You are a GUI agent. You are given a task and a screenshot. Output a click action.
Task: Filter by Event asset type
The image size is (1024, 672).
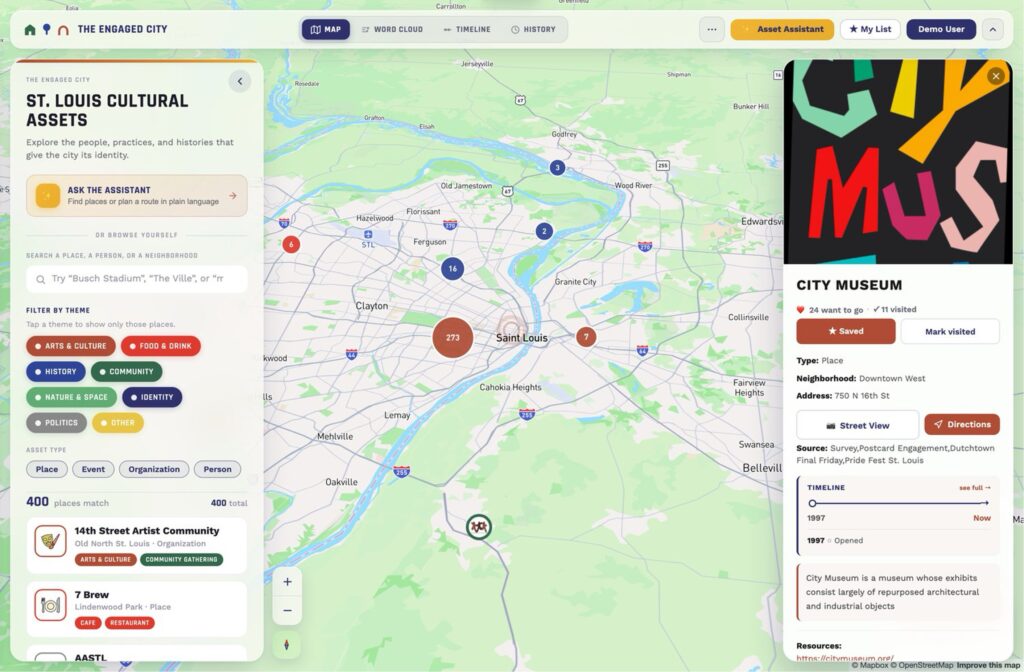pyautogui.click(x=93, y=469)
